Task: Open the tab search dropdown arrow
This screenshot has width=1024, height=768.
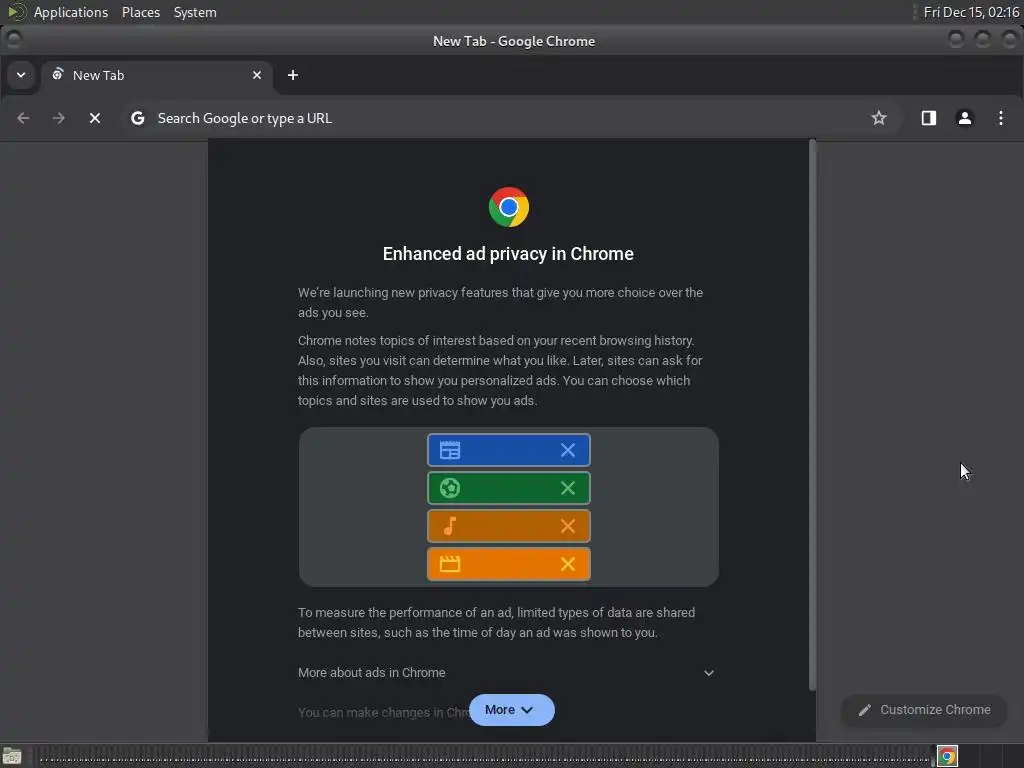Action: pyautogui.click(x=21, y=75)
